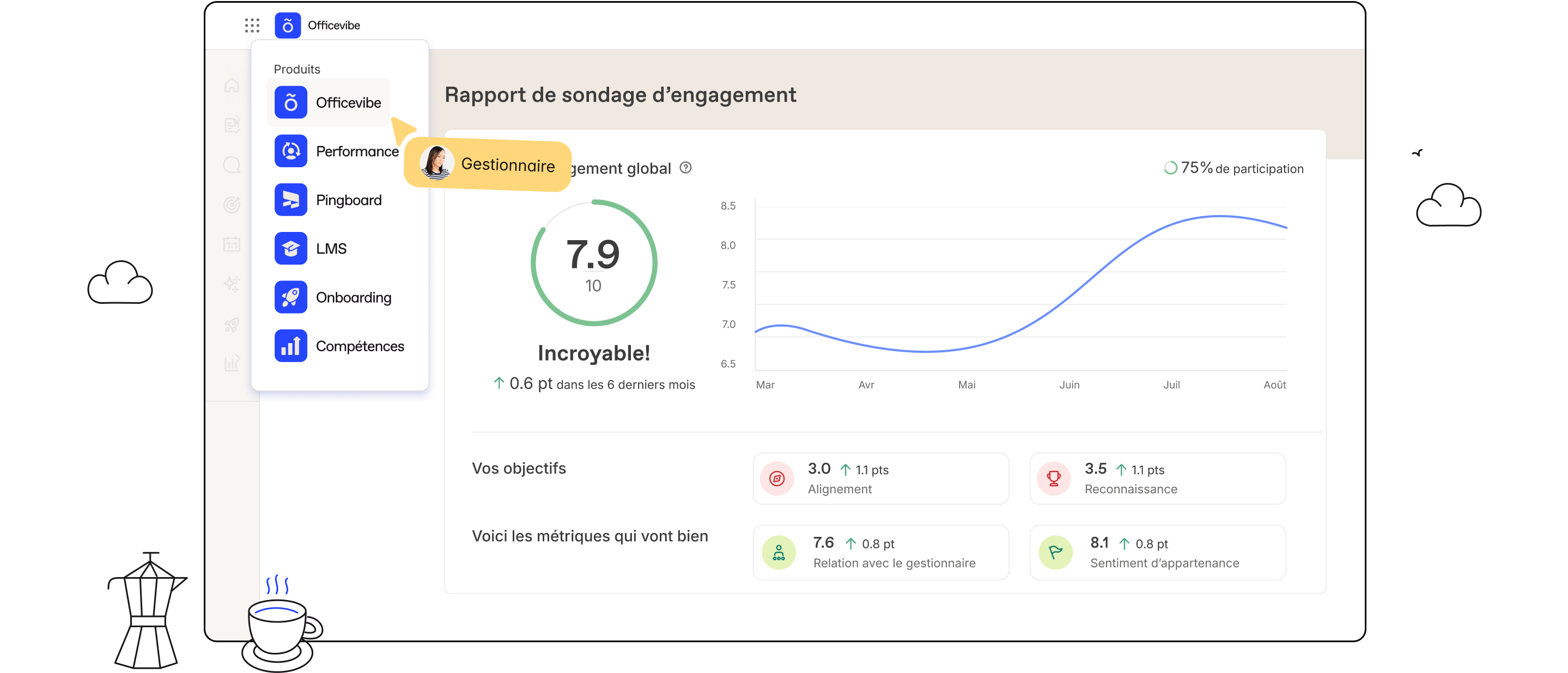Click the chat bubble sidebar icon

[x=232, y=165]
